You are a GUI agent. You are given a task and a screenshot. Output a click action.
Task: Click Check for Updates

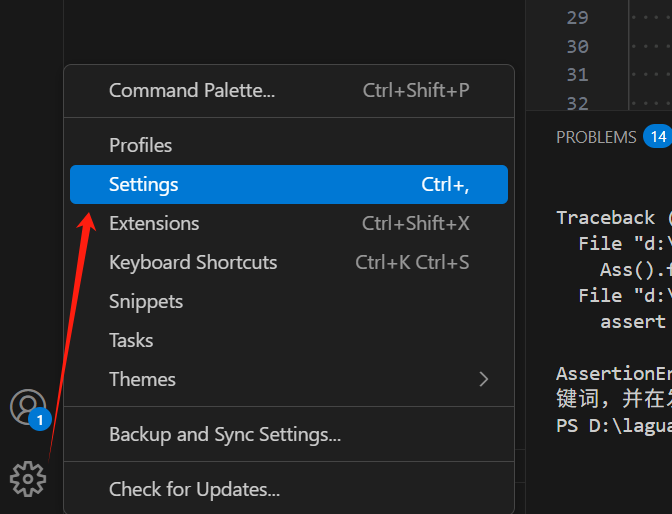tap(289, 489)
